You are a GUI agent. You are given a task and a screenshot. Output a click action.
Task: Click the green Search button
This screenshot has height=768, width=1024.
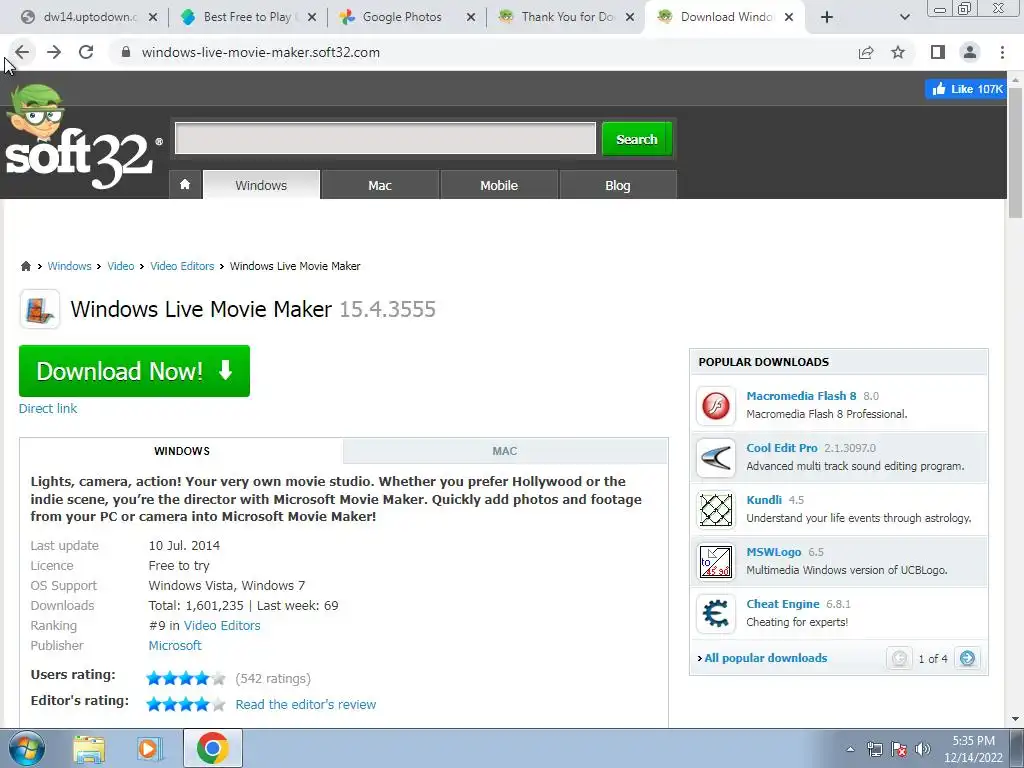(x=637, y=139)
